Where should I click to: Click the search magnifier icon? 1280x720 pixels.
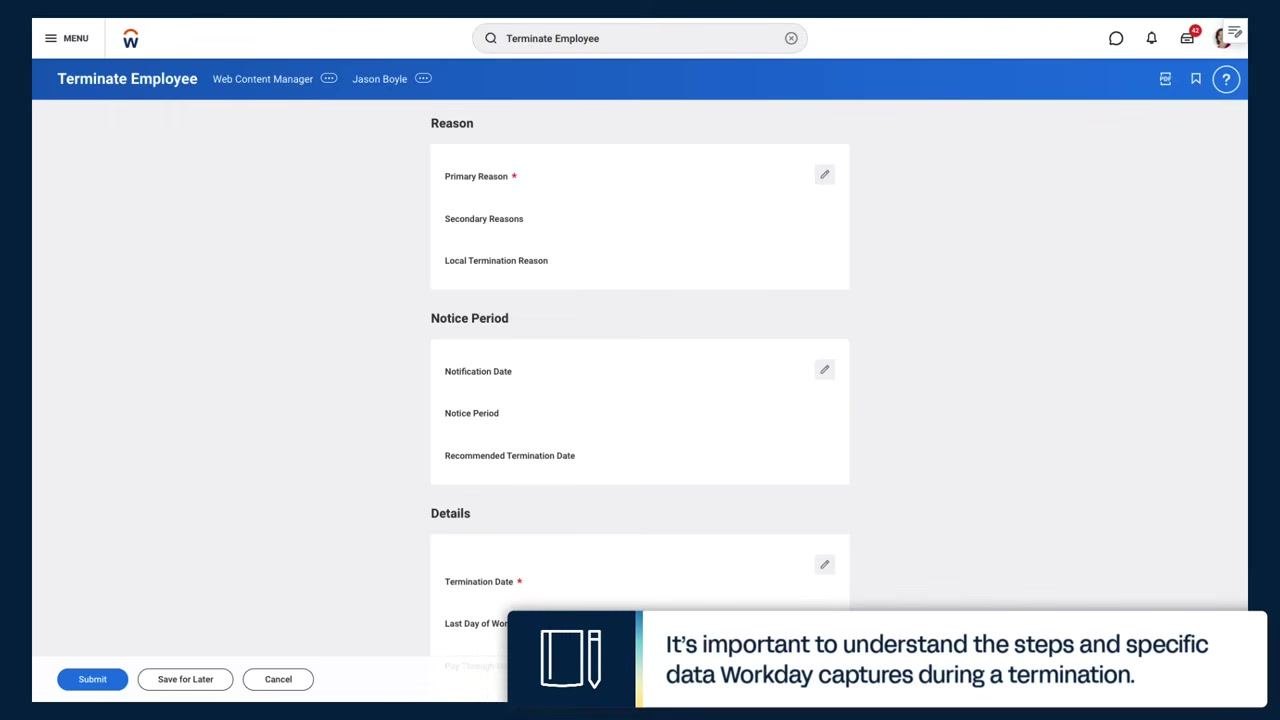pos(491,38)
